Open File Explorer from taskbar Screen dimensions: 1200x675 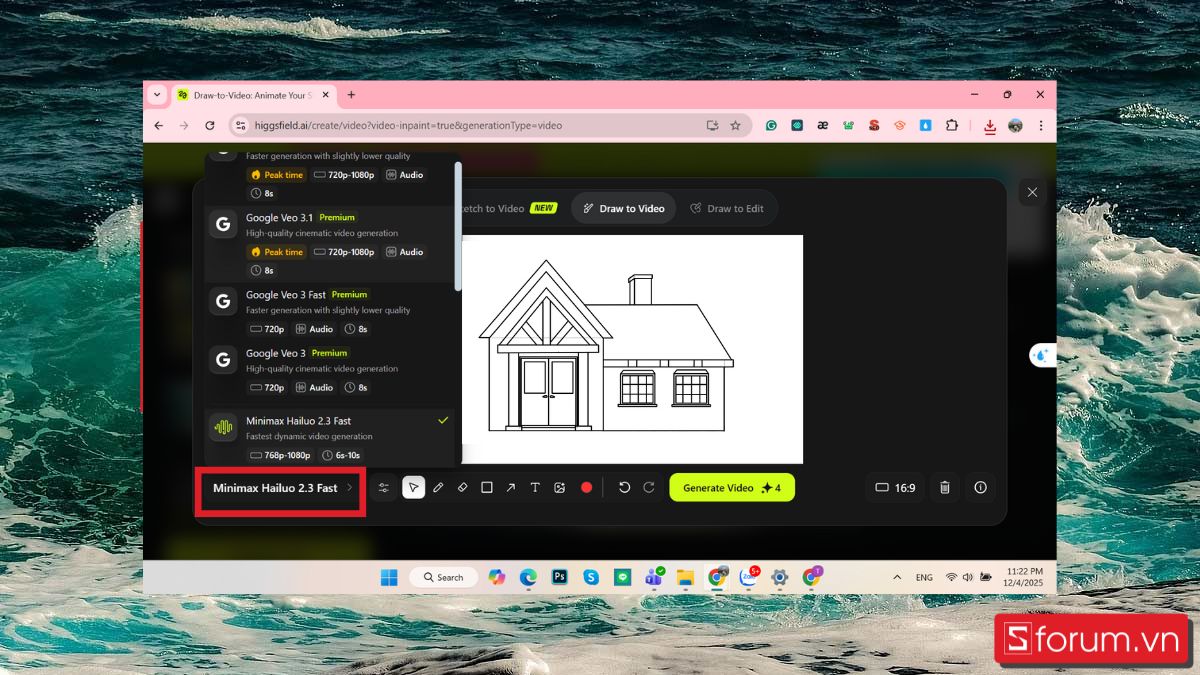(x=685, y=577)
